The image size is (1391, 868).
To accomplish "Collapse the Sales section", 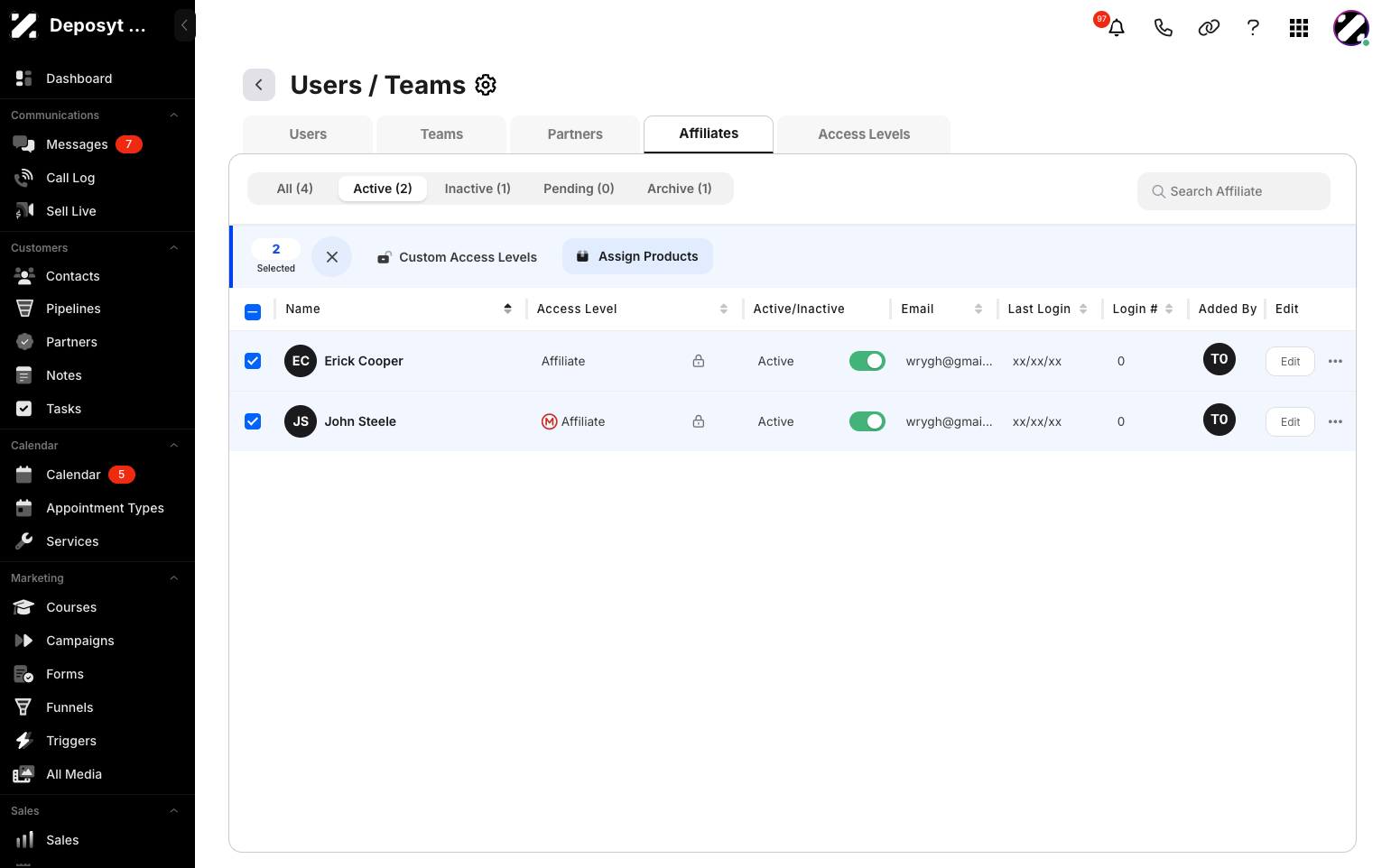I will (x=174, y=811).
